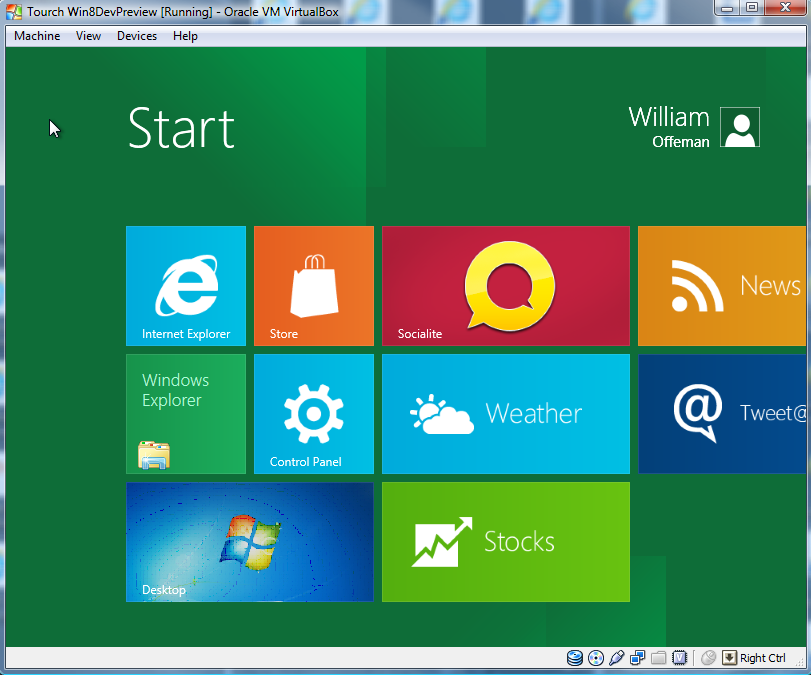Image resolution: width=811 pixels, height=675 pixels.
Task: Click the USB devices status icon
Action: click(617, 658)
